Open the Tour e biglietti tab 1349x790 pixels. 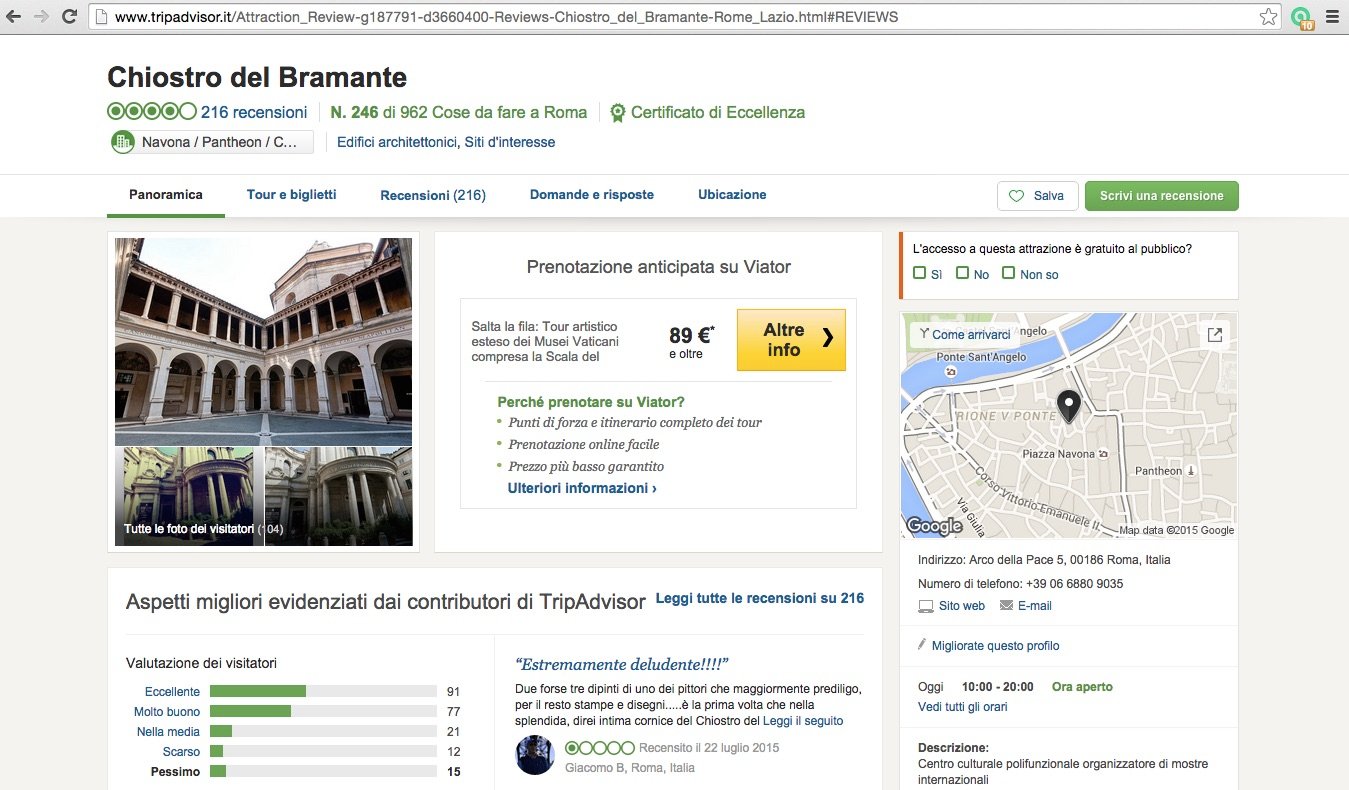point(292,195)
